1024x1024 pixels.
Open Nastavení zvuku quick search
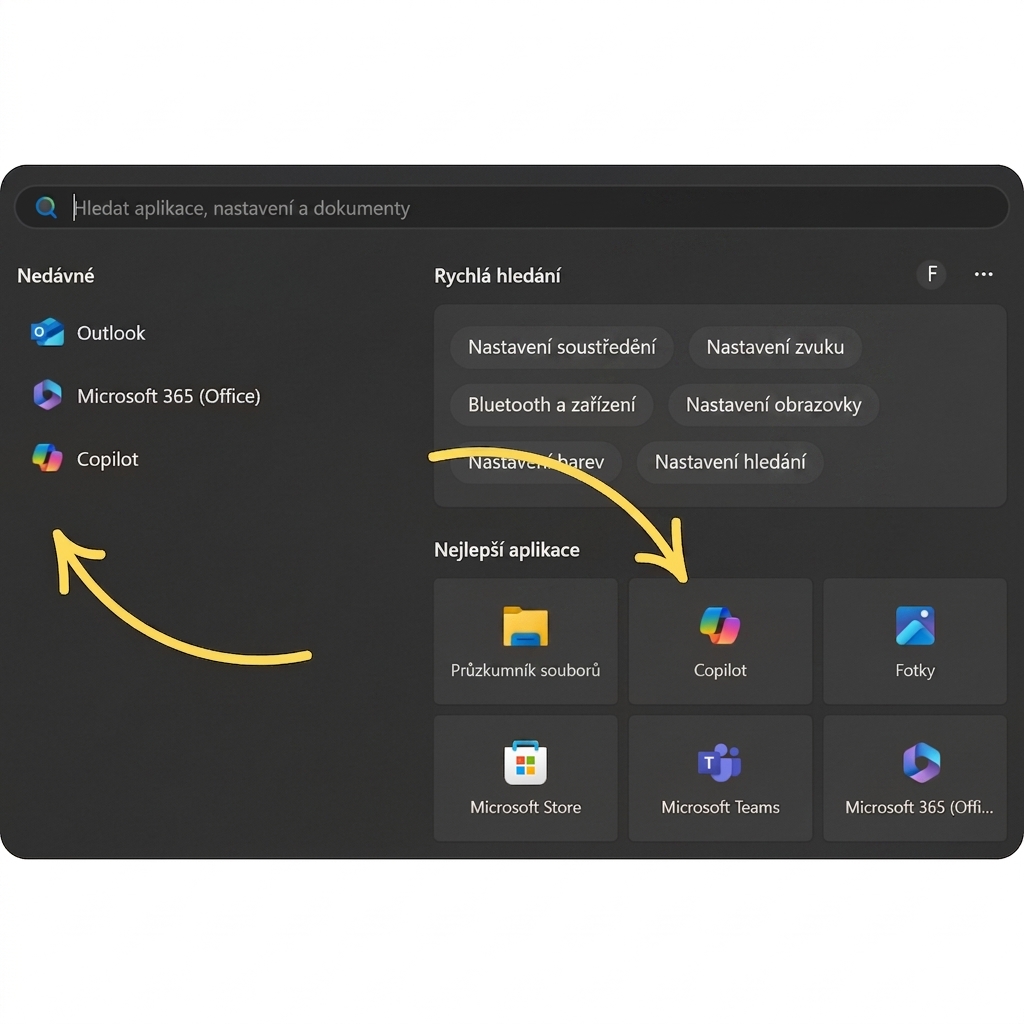(x=775, y=347)
